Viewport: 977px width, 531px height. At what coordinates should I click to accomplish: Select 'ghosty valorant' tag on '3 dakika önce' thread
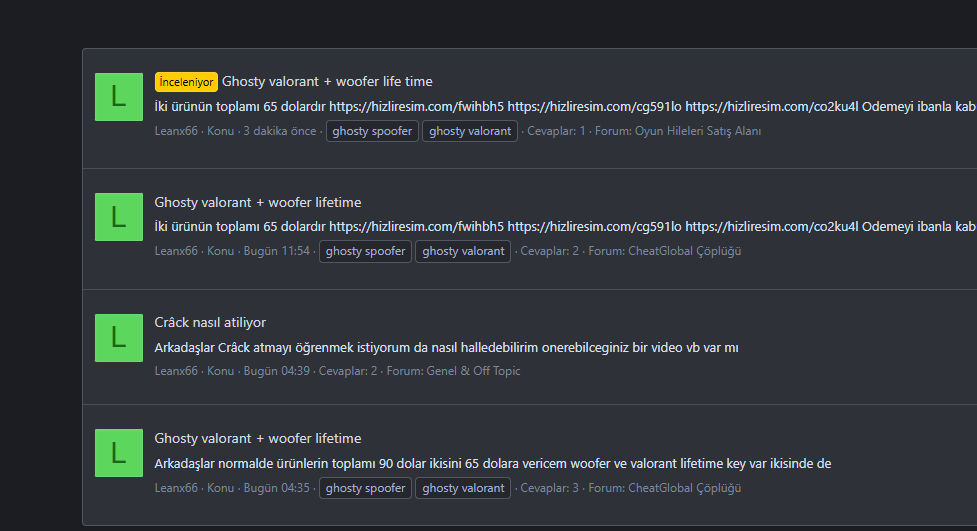(x=470, y=131)
